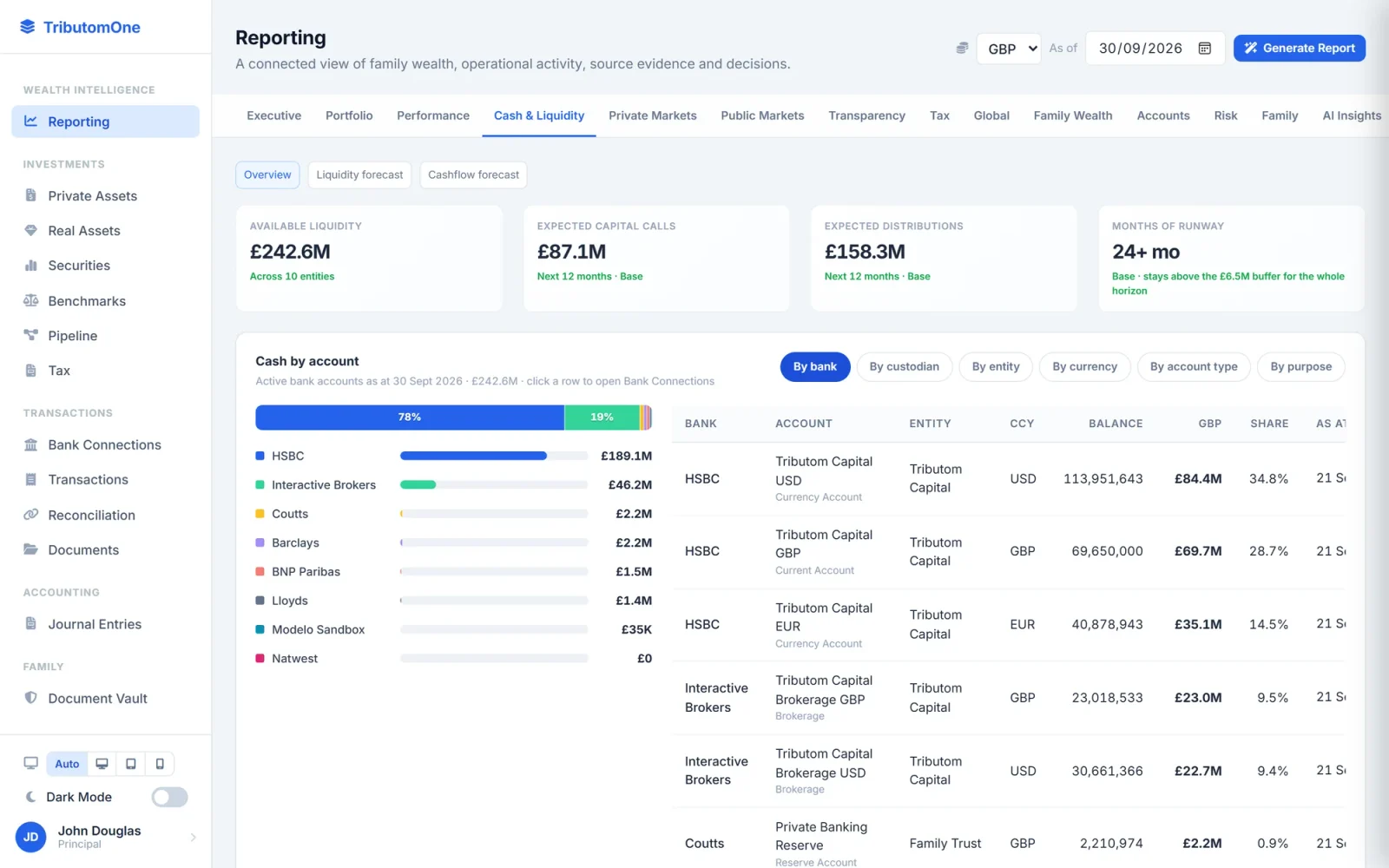Viewport: 1389px width, 868px height.
Task: Click the mobile phone layout icon
Action: 160,764
